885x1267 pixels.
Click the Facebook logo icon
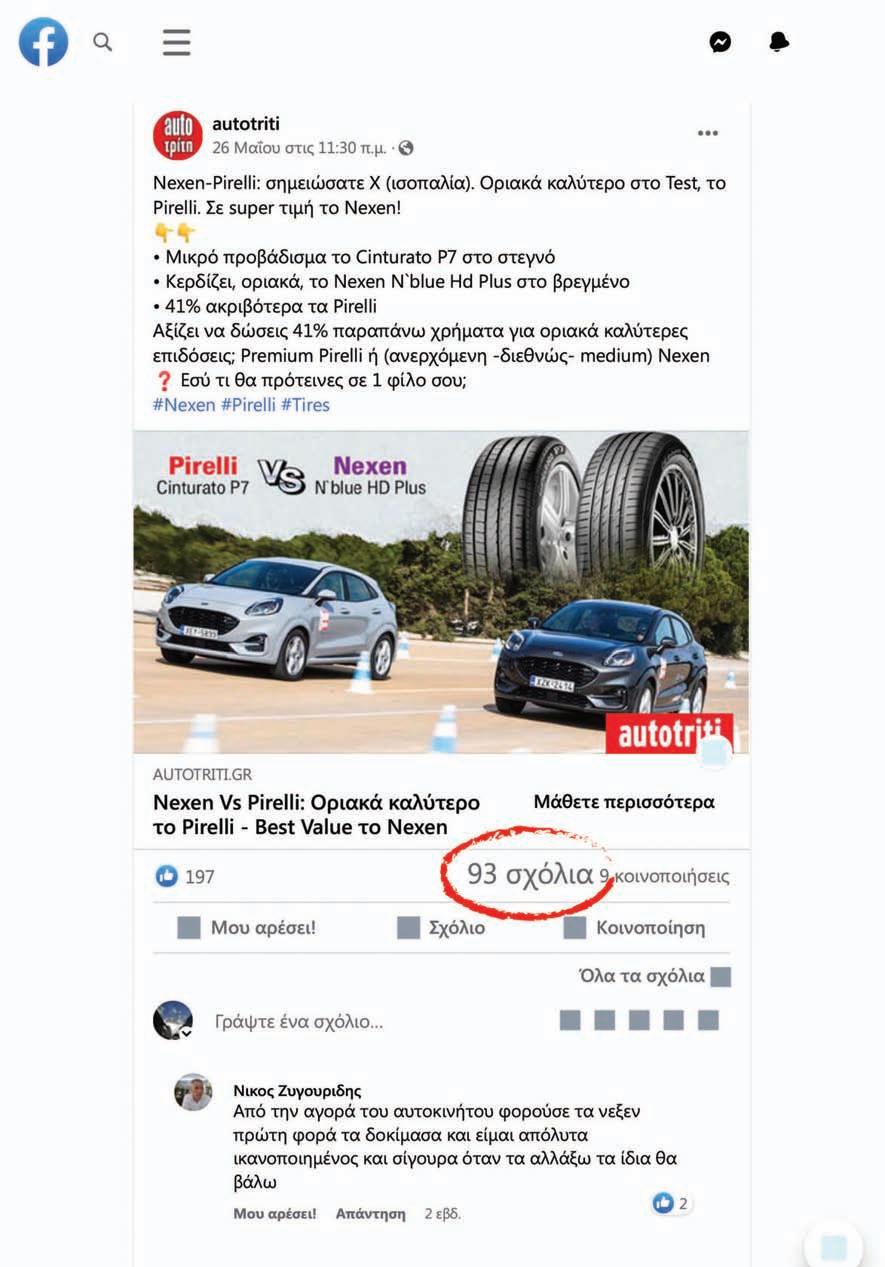[x=44, y=42]
